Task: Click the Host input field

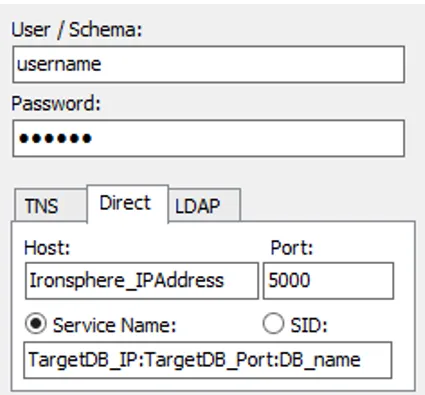Action: point(142,281)
